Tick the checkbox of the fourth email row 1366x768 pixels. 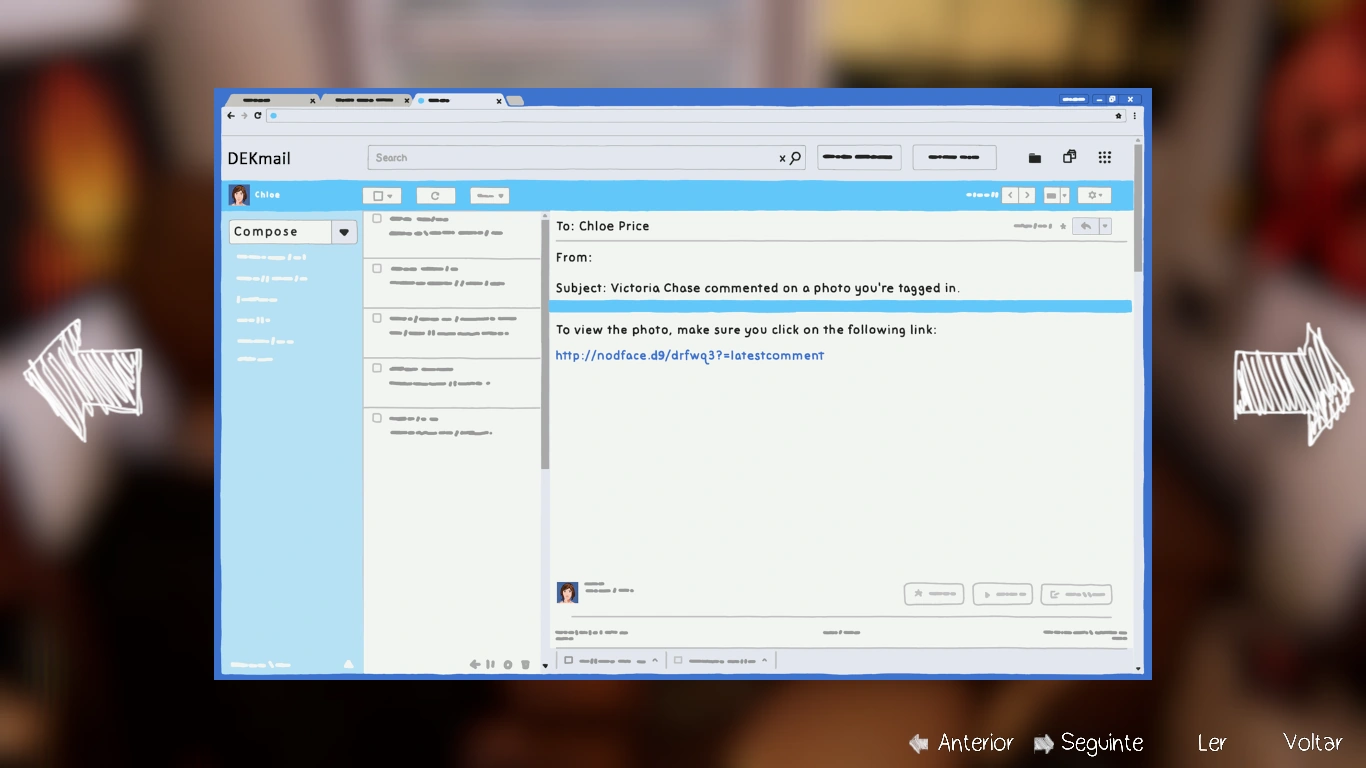(377, 368)
